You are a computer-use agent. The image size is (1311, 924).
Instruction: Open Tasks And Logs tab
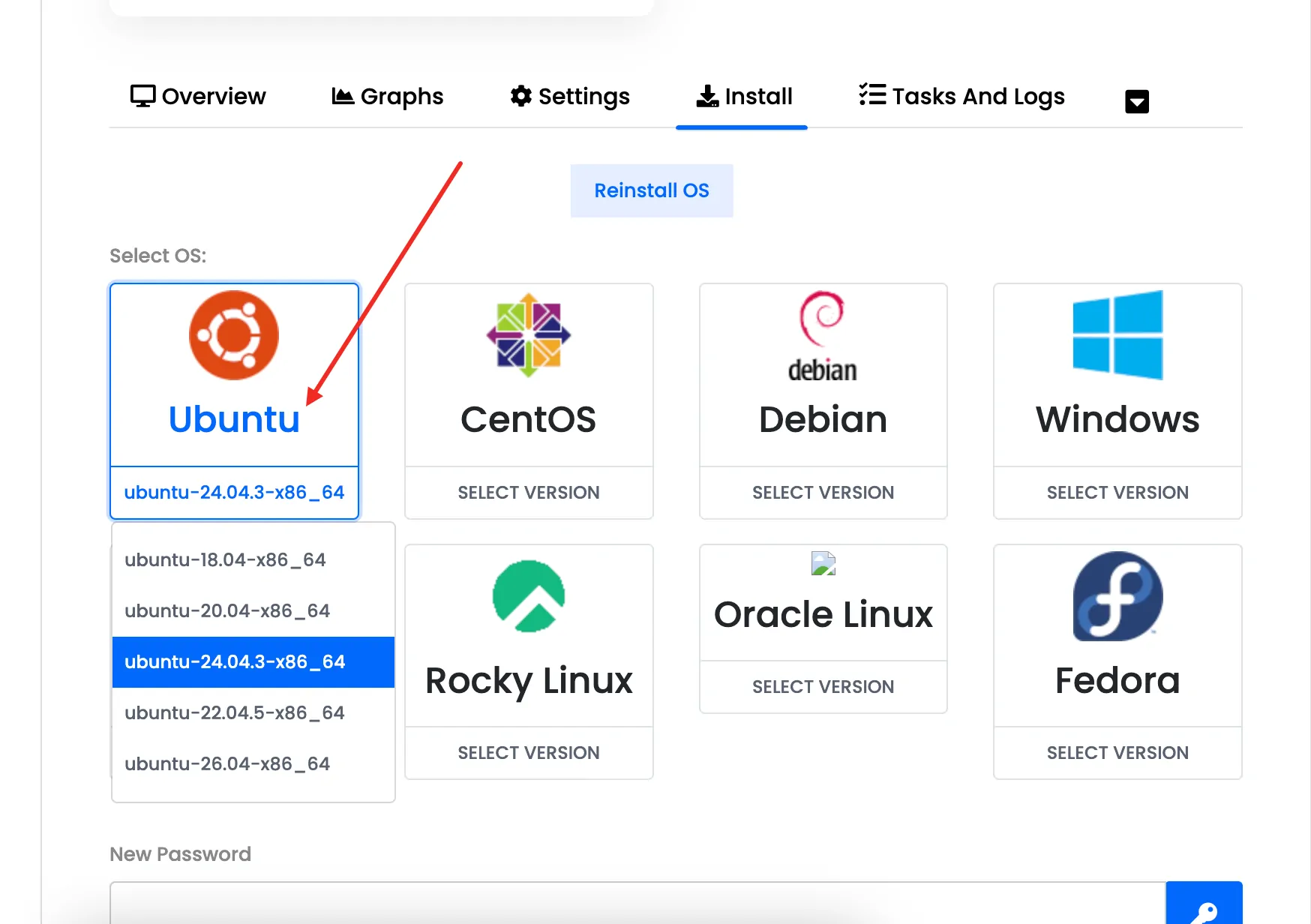coord(961,96)
